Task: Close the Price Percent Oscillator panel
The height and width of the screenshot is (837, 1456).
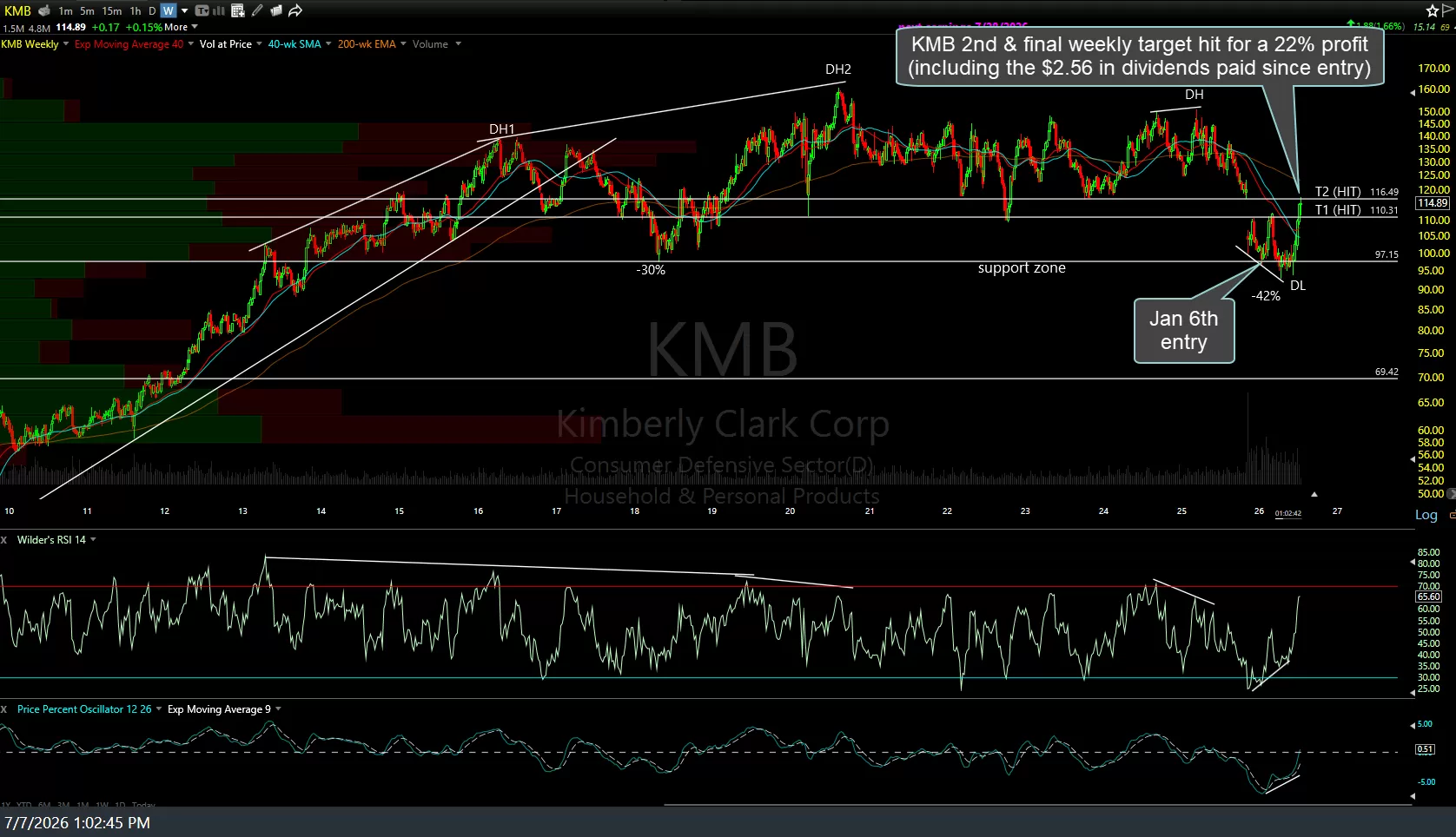Action: pos(4,709)
